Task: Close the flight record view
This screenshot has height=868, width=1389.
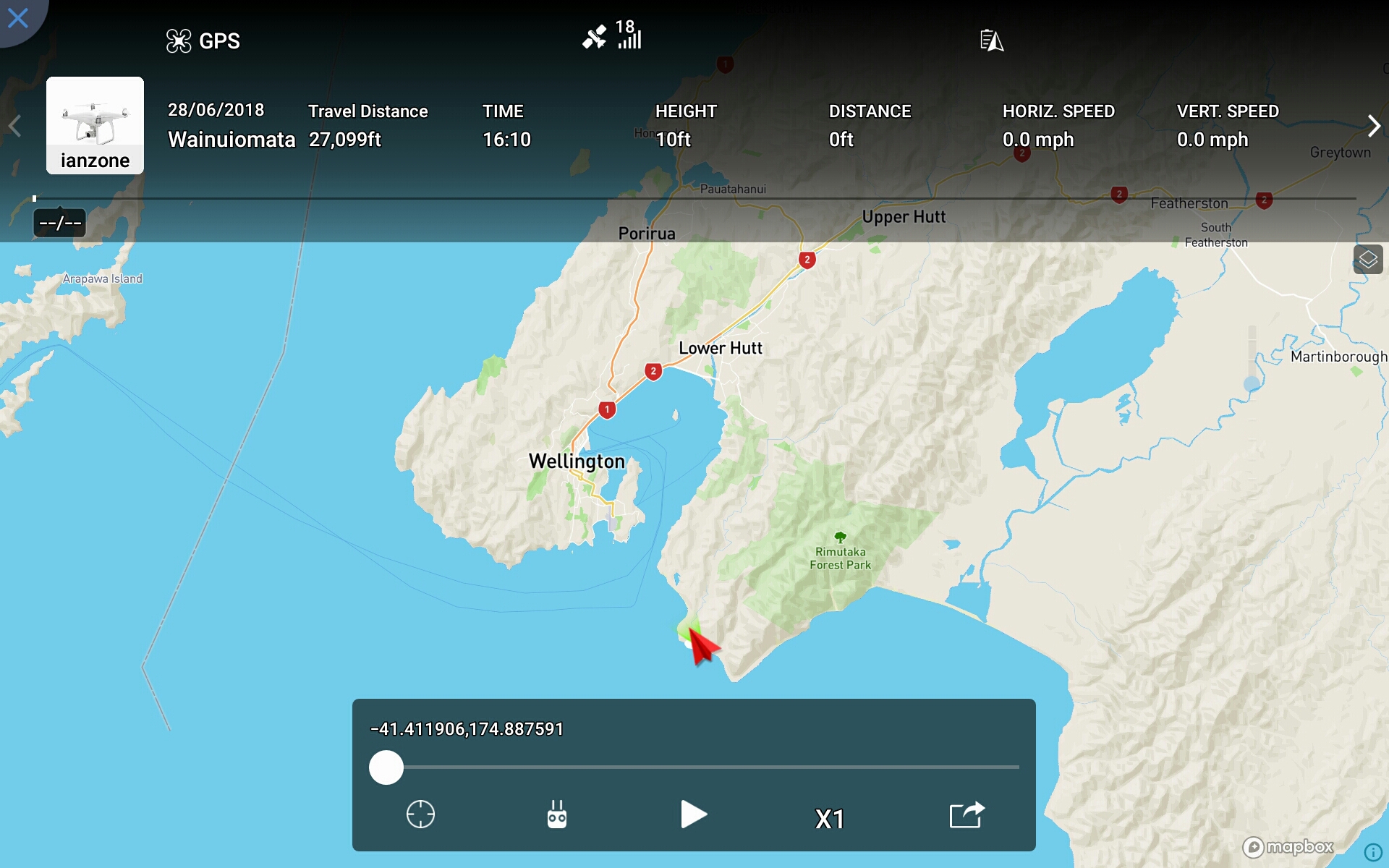Action: 17,17
